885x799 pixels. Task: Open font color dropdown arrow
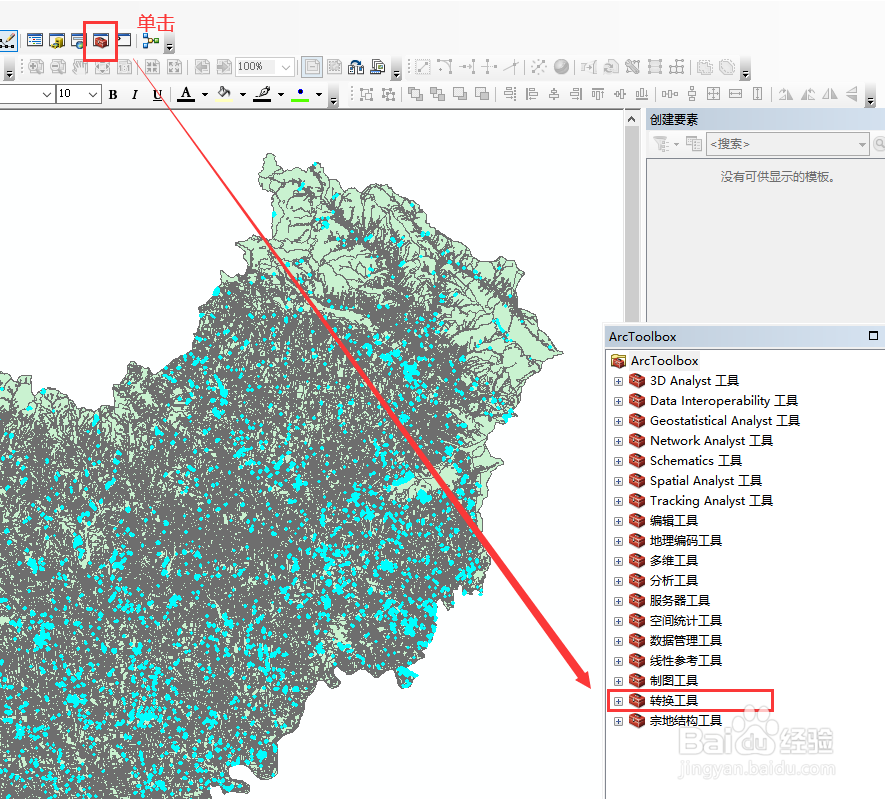click(205, 94)
